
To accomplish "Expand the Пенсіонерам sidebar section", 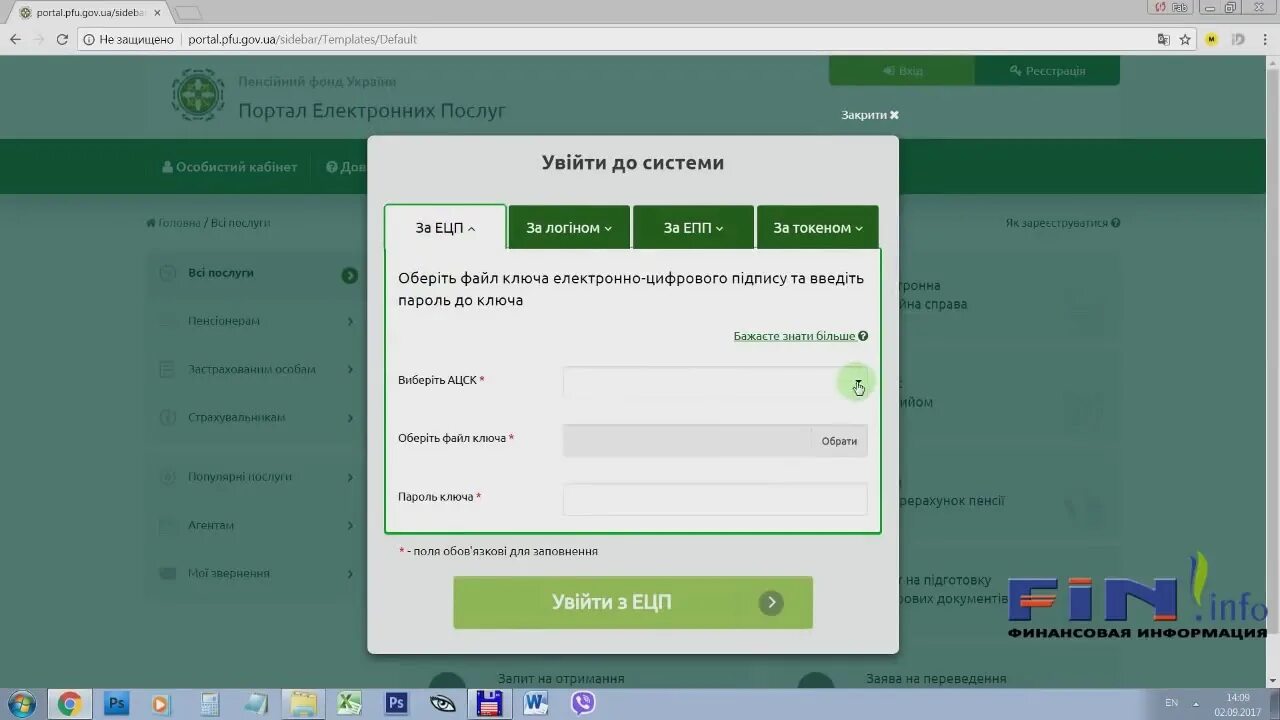I will [x=254, y=321].
